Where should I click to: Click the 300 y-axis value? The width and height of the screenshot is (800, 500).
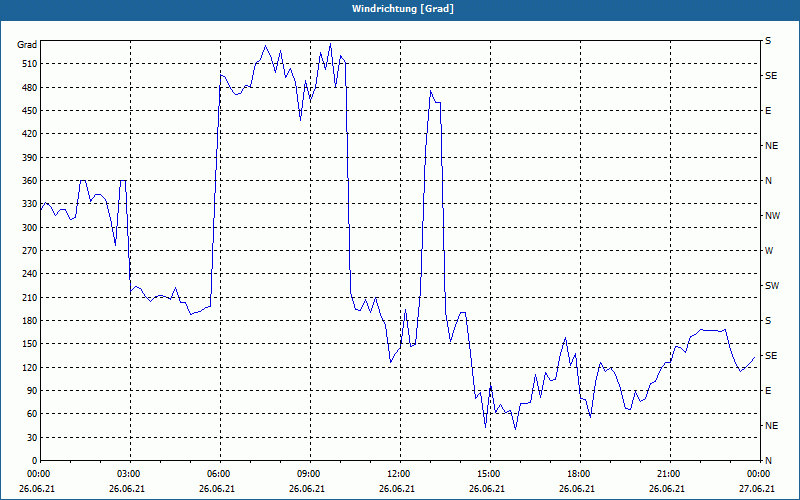[30, 227]
